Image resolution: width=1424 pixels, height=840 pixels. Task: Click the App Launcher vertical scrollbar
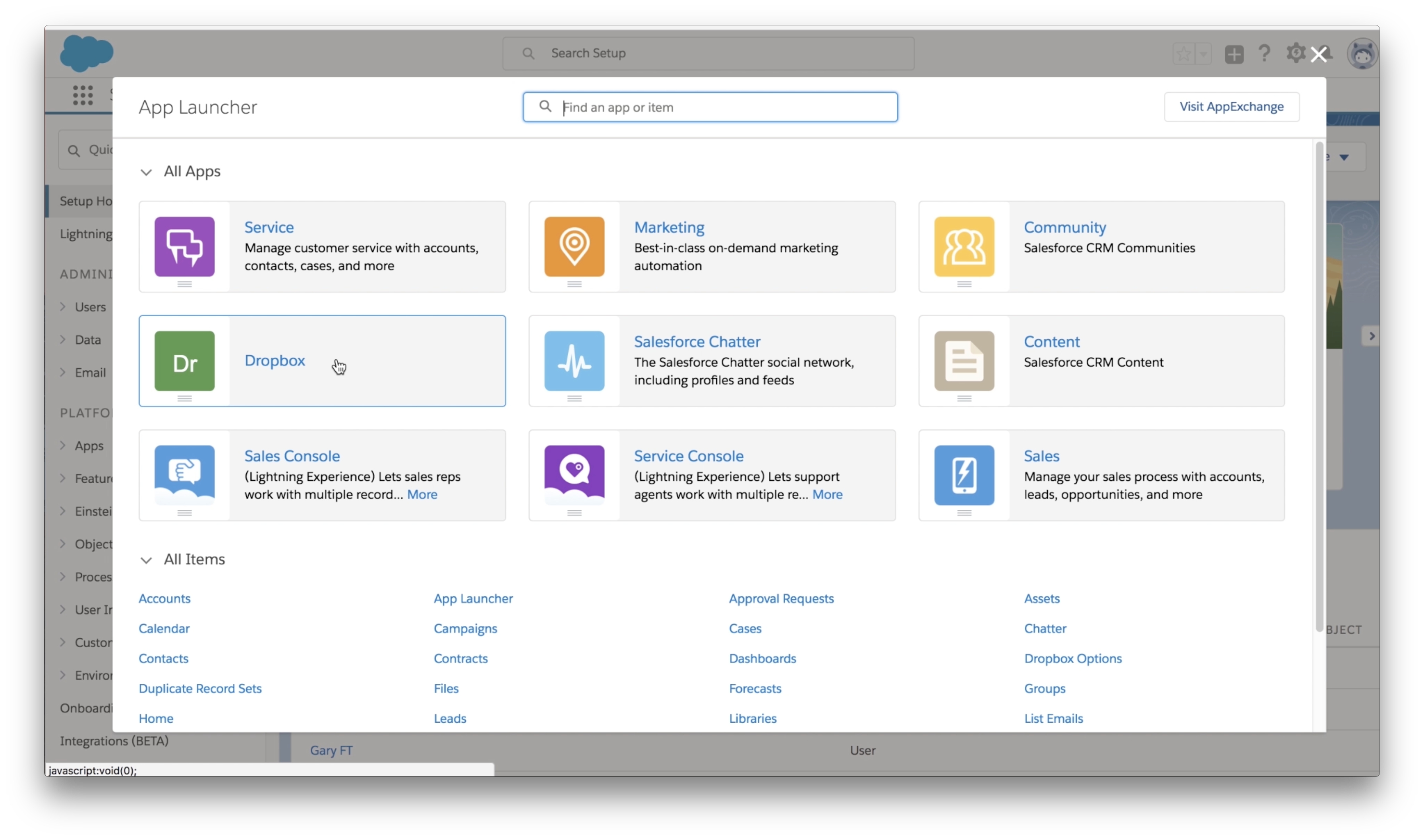1319,387
